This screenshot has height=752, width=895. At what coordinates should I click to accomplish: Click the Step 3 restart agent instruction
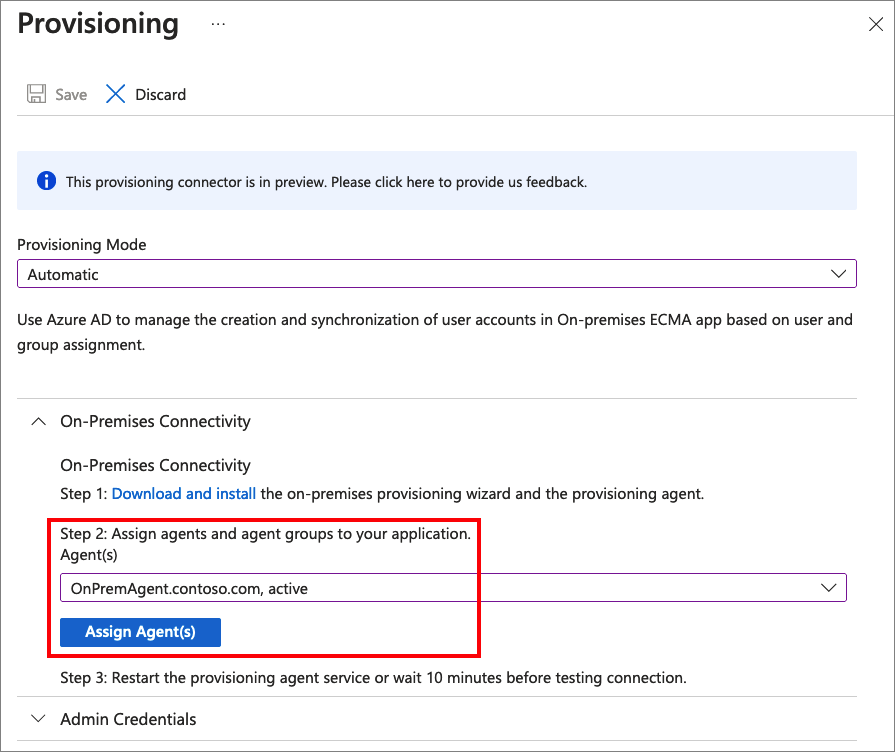373,678
